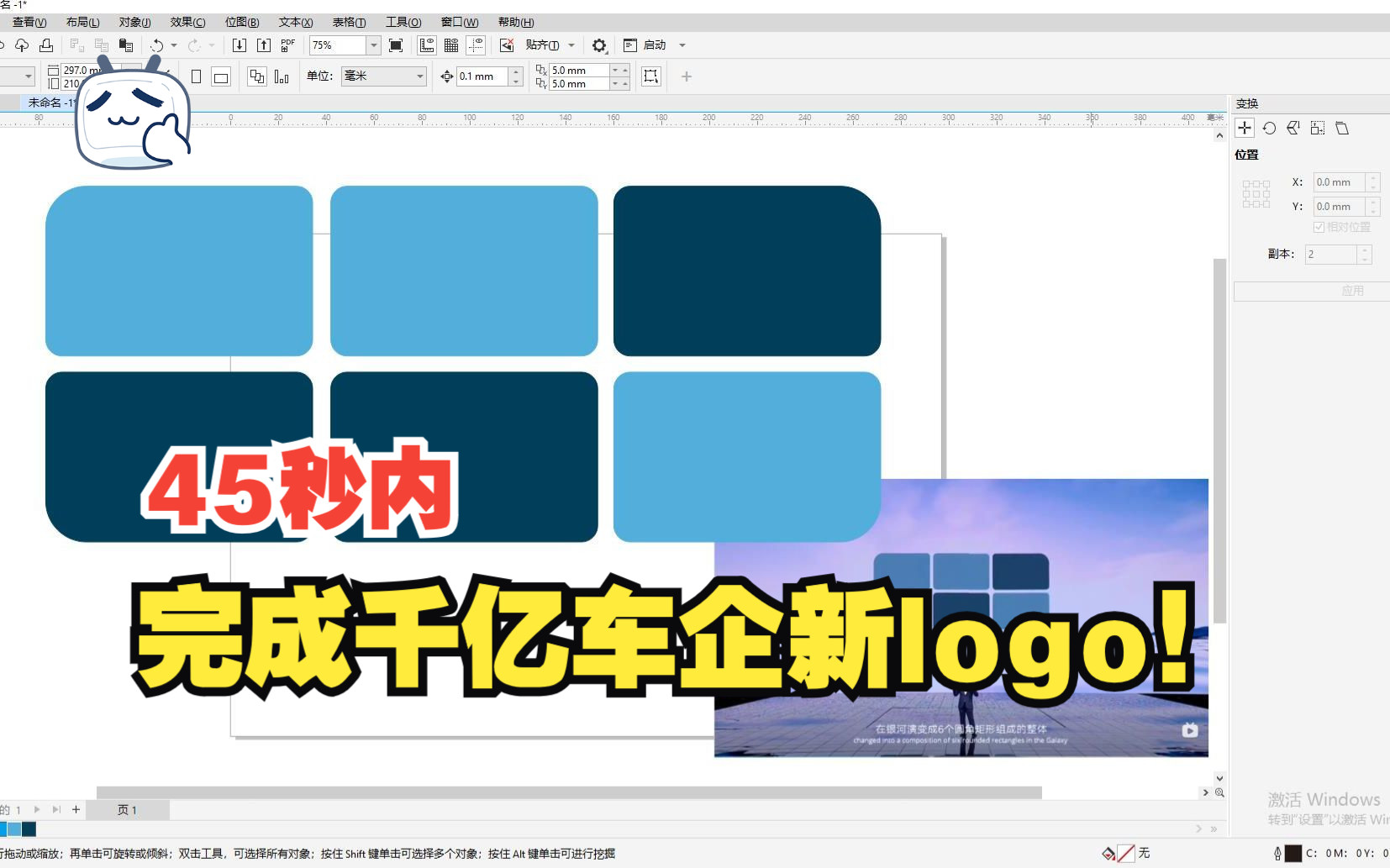Select portrait page orientation icon

point(196,76)
